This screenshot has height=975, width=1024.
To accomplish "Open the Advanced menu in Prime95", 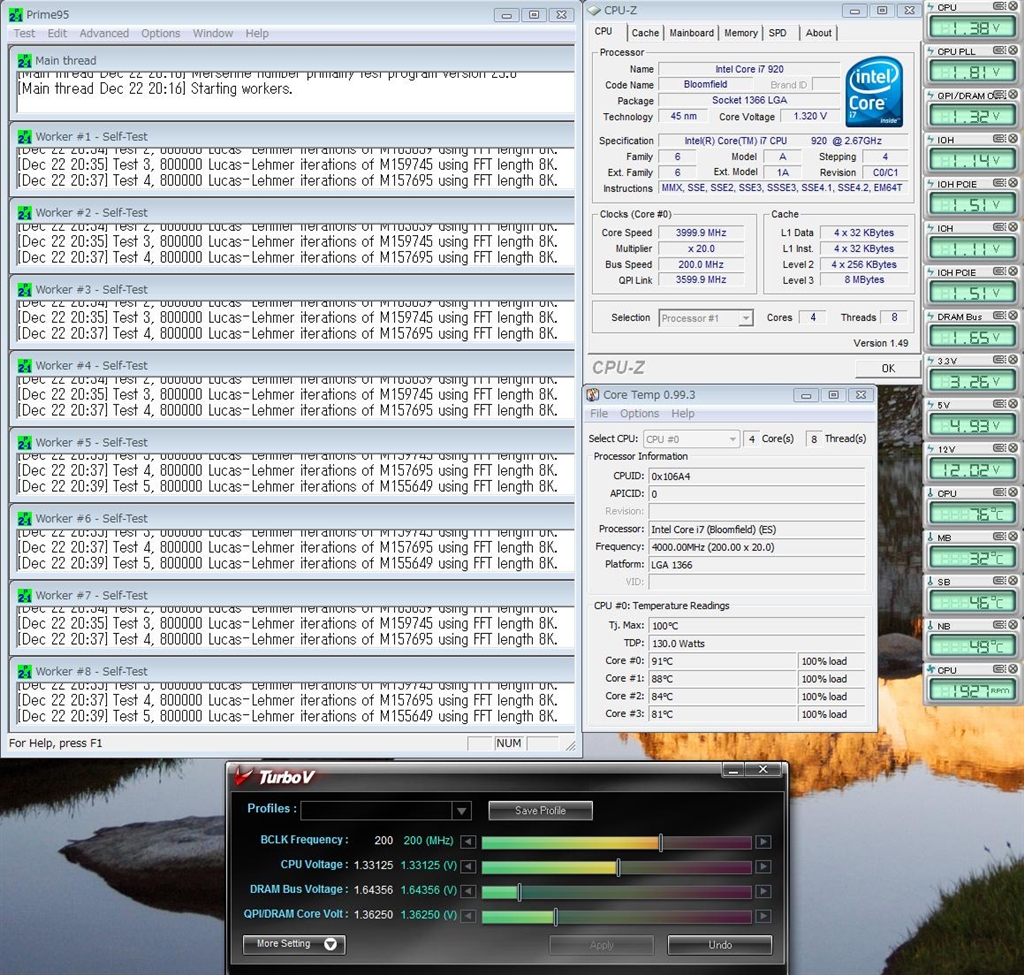I will point(104,33).
